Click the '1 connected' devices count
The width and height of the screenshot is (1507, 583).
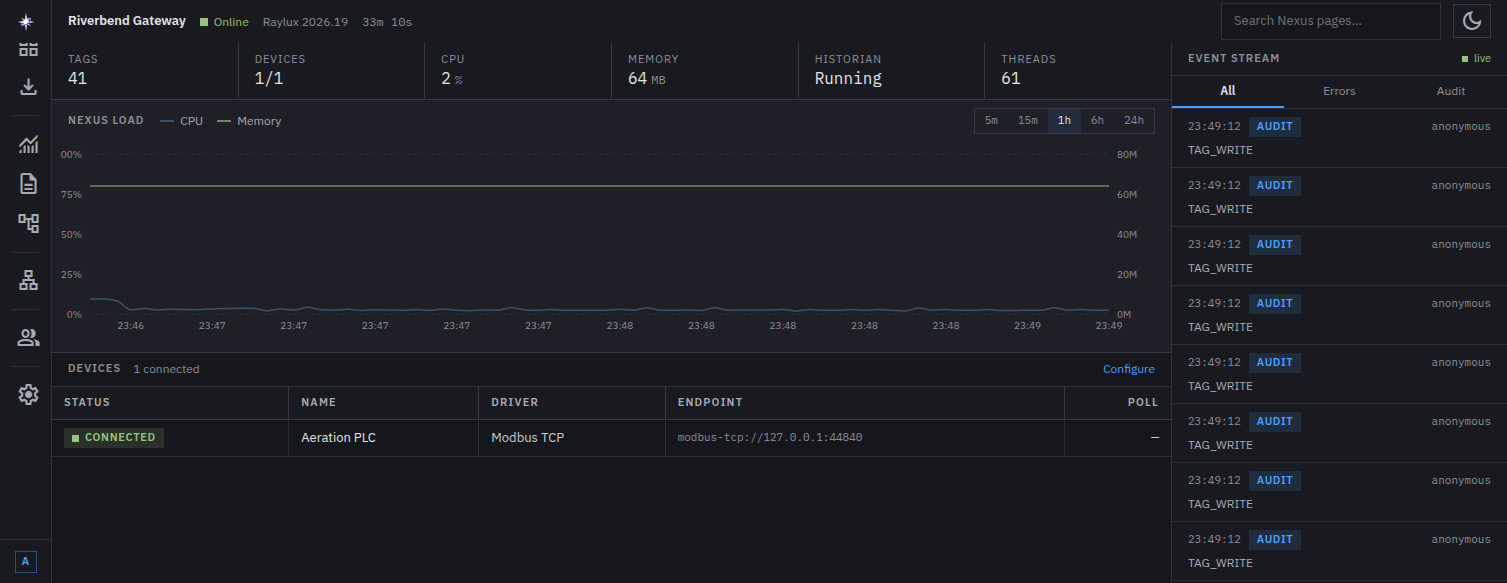coord(166,369)
